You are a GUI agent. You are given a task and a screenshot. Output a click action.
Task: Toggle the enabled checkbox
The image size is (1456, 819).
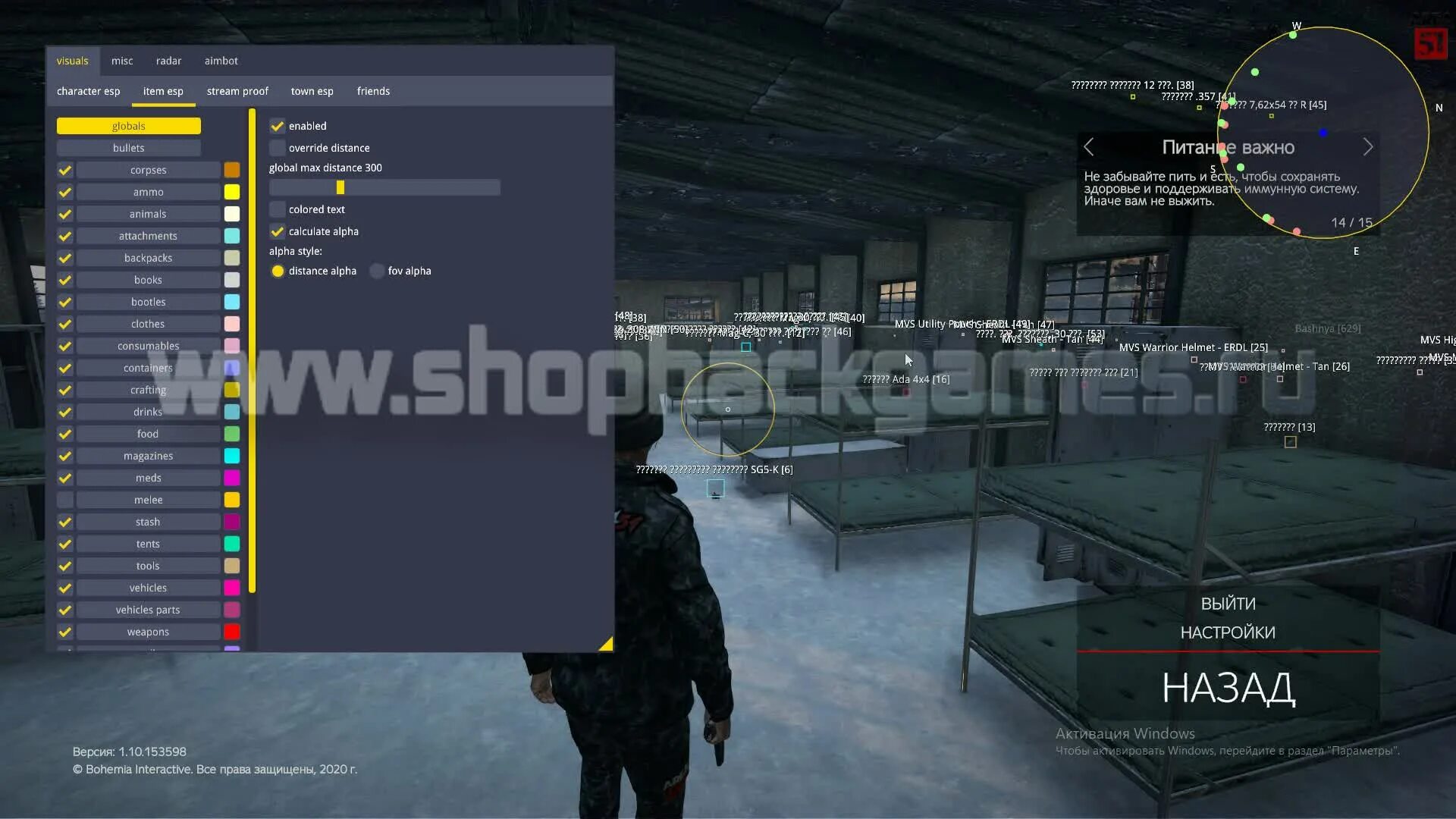tap(277, 125)
